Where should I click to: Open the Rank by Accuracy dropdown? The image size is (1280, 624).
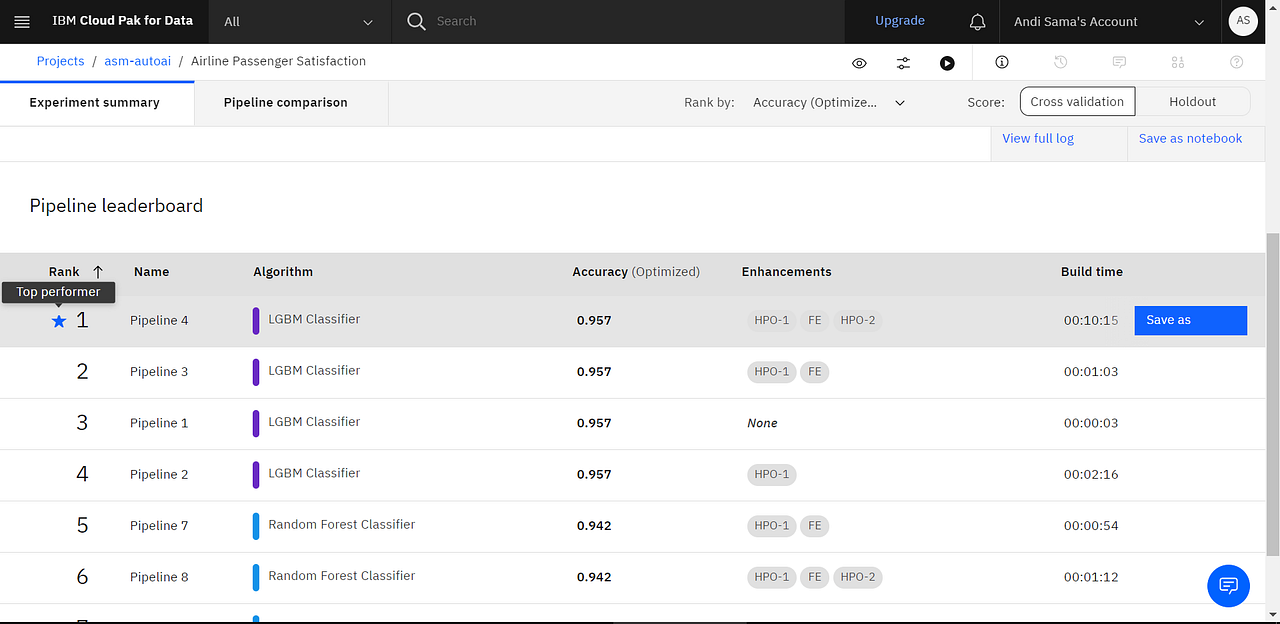[x=828, y=102]
